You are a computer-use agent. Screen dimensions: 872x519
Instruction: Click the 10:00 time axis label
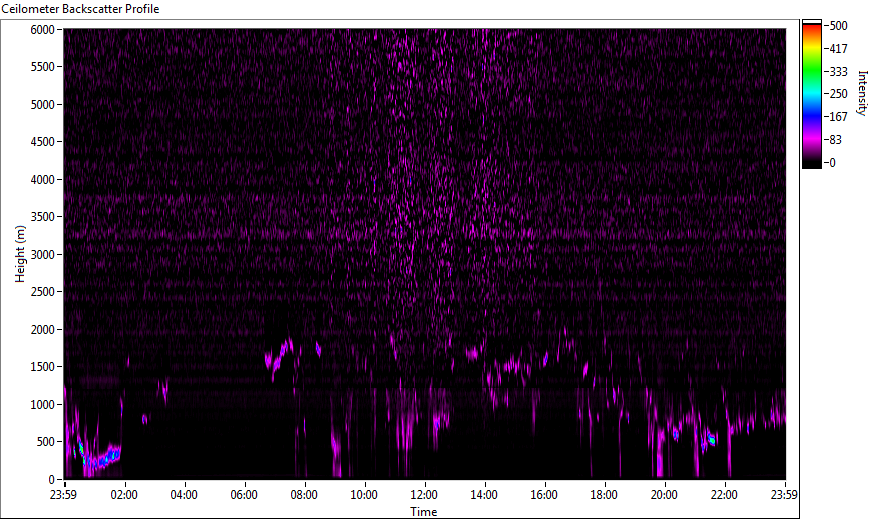(x=364, y=495)
